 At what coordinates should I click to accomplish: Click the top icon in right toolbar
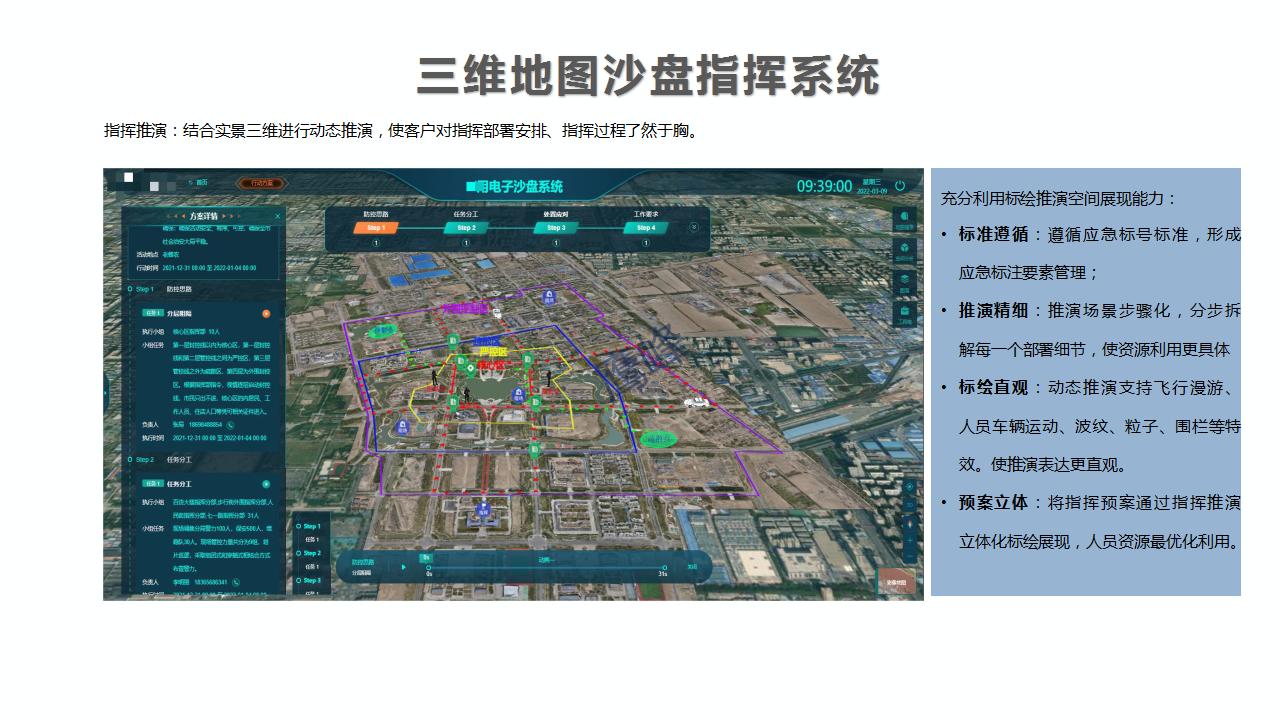coord(904,219)
